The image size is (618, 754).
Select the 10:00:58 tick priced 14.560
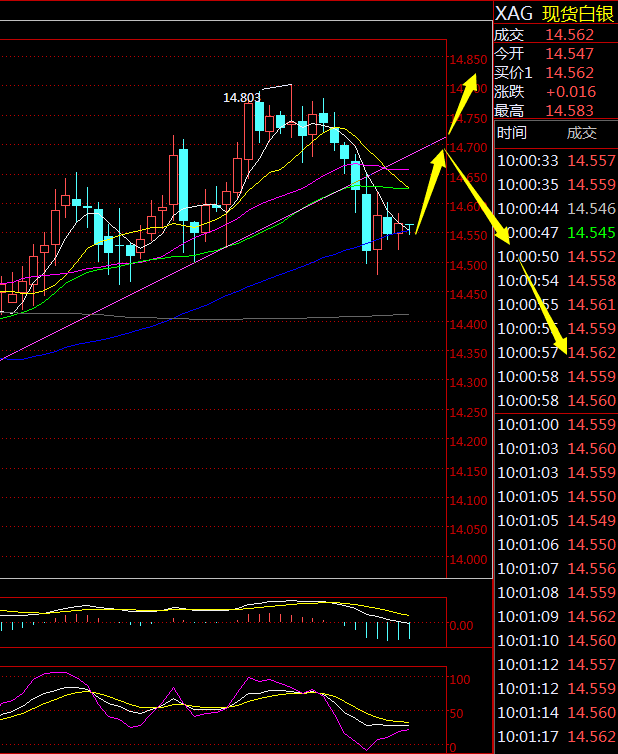click(556, 401)
